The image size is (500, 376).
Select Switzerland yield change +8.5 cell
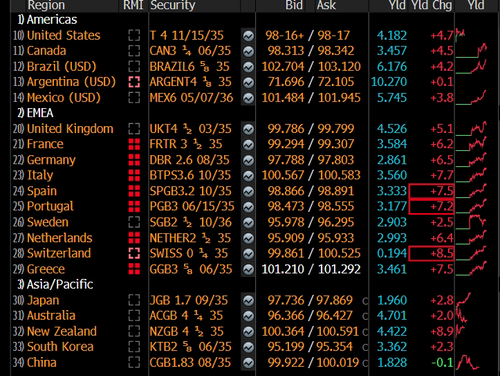431,253
